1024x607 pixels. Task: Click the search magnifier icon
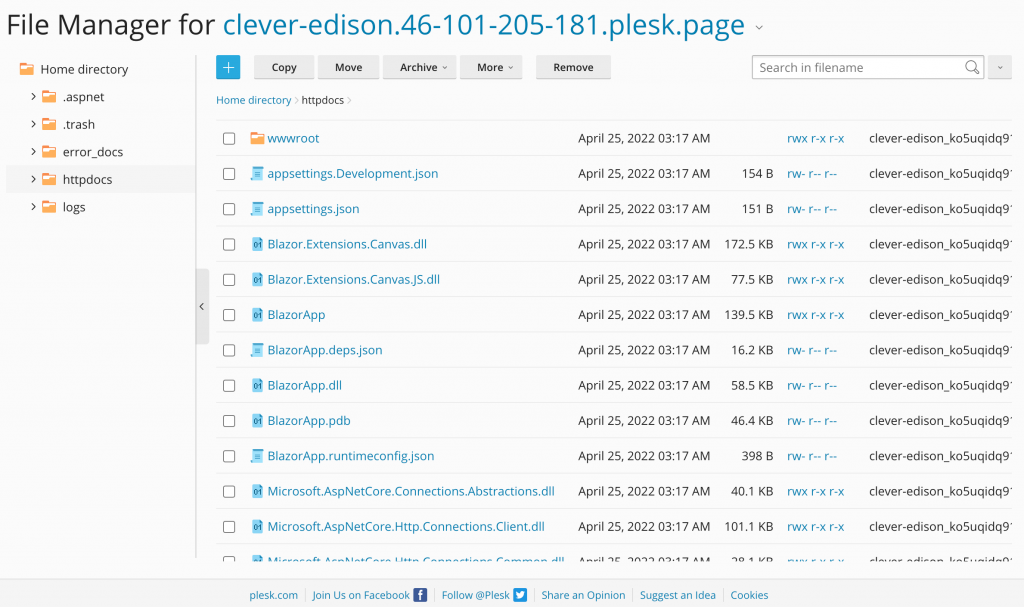coord(971,67)
